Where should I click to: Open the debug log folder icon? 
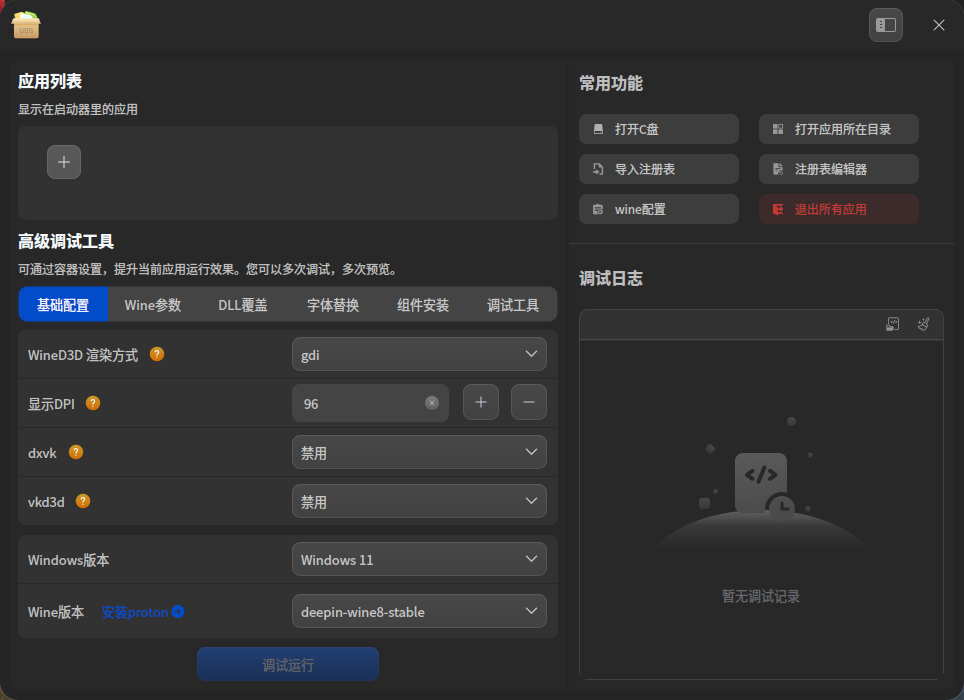[893, 324]
